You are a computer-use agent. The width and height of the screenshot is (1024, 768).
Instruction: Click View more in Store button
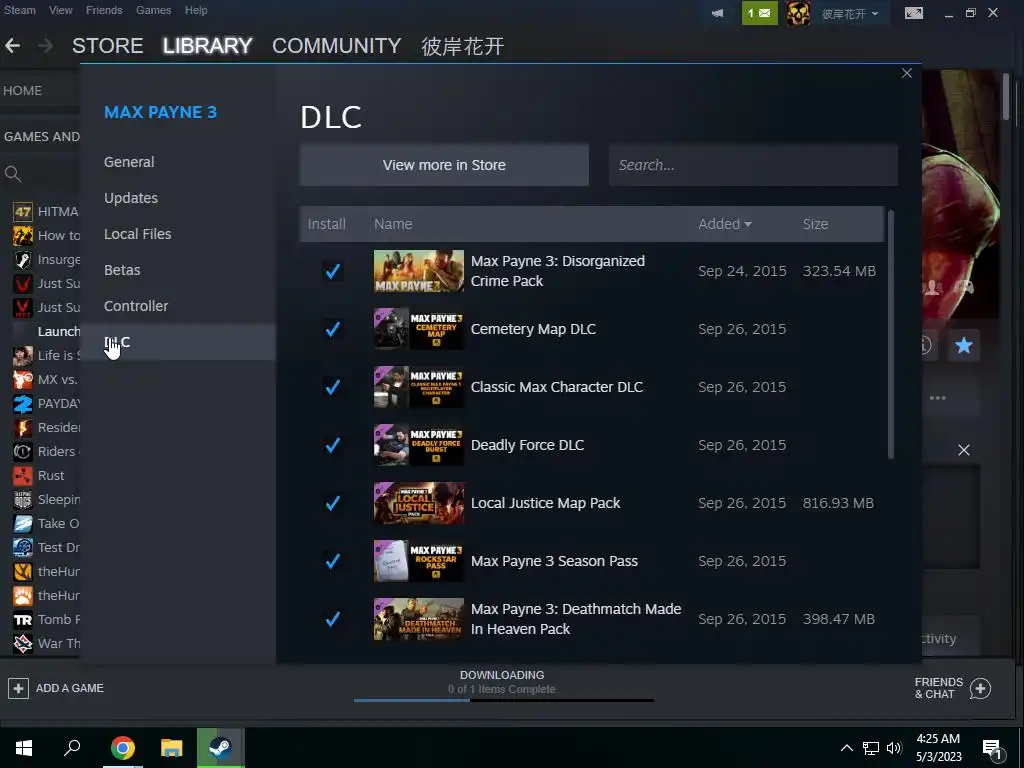tap(444, 165)
